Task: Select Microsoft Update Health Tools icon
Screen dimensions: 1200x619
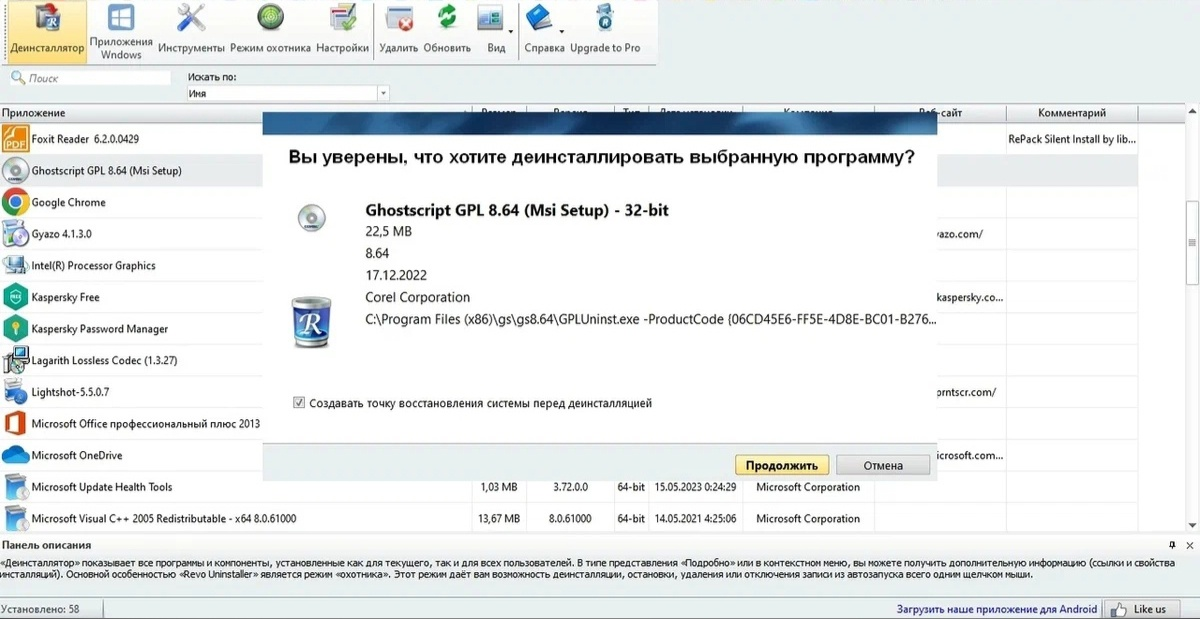Action: click(x=15, y=487)
